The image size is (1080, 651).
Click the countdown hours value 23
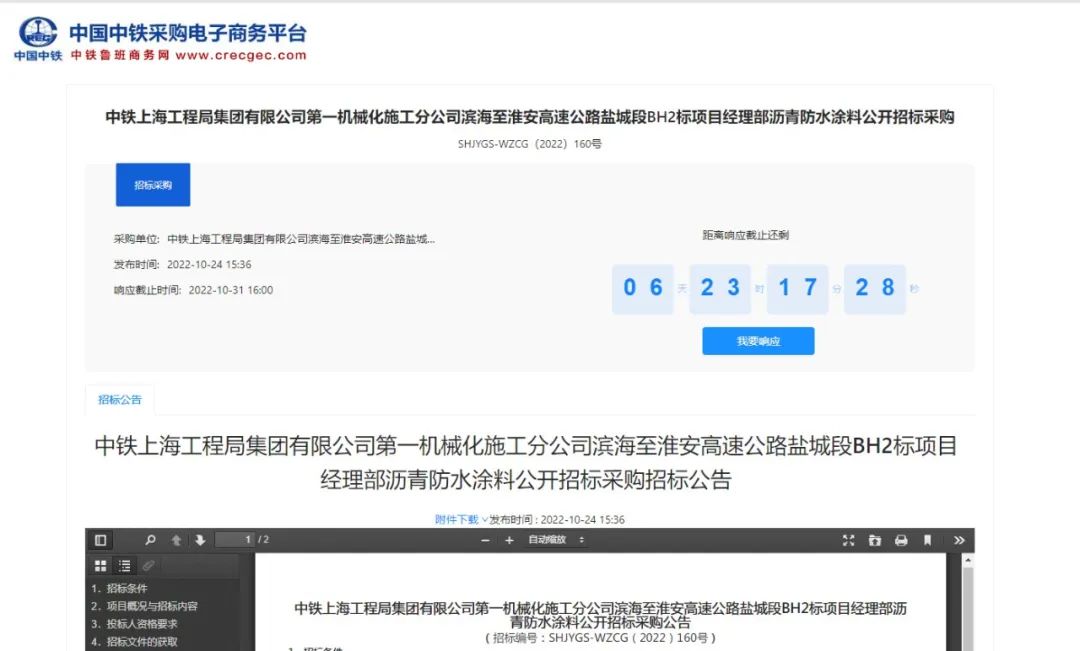pos(720,288)
